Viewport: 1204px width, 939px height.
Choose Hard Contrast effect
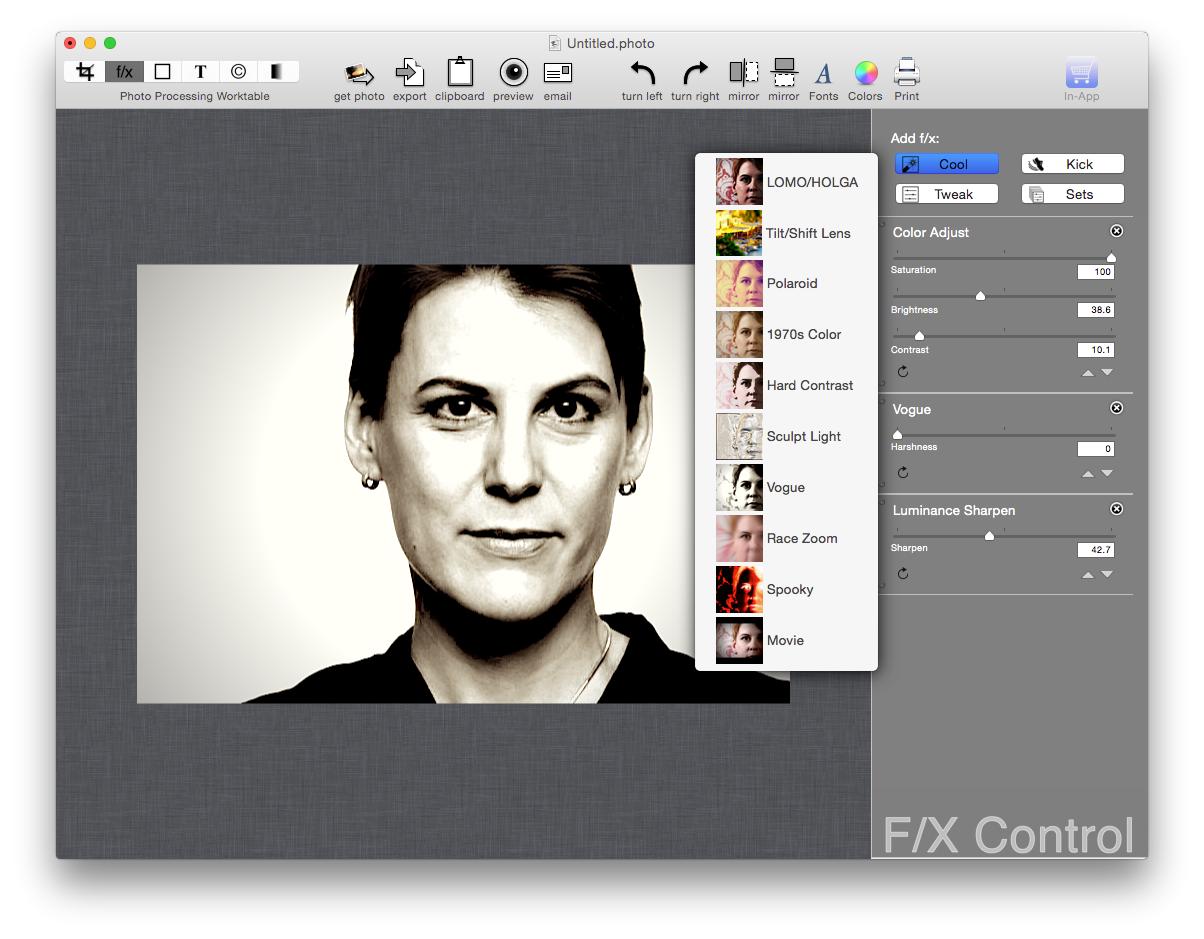787,385
